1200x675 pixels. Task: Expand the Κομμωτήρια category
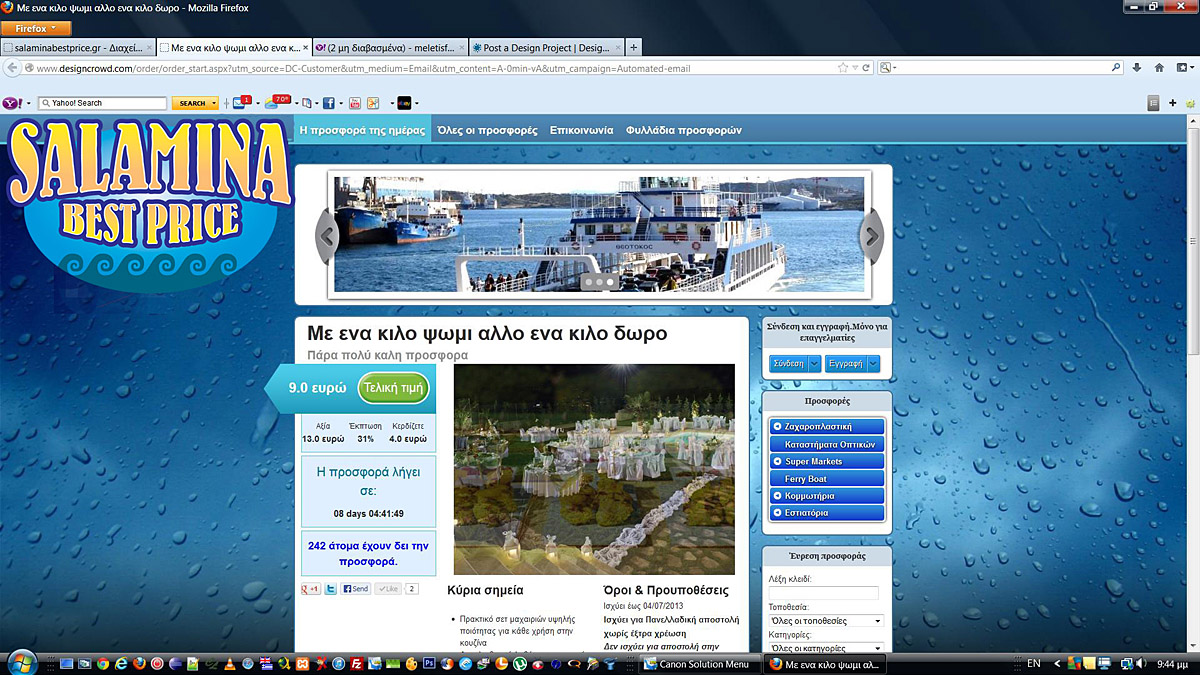click(777, 496)
